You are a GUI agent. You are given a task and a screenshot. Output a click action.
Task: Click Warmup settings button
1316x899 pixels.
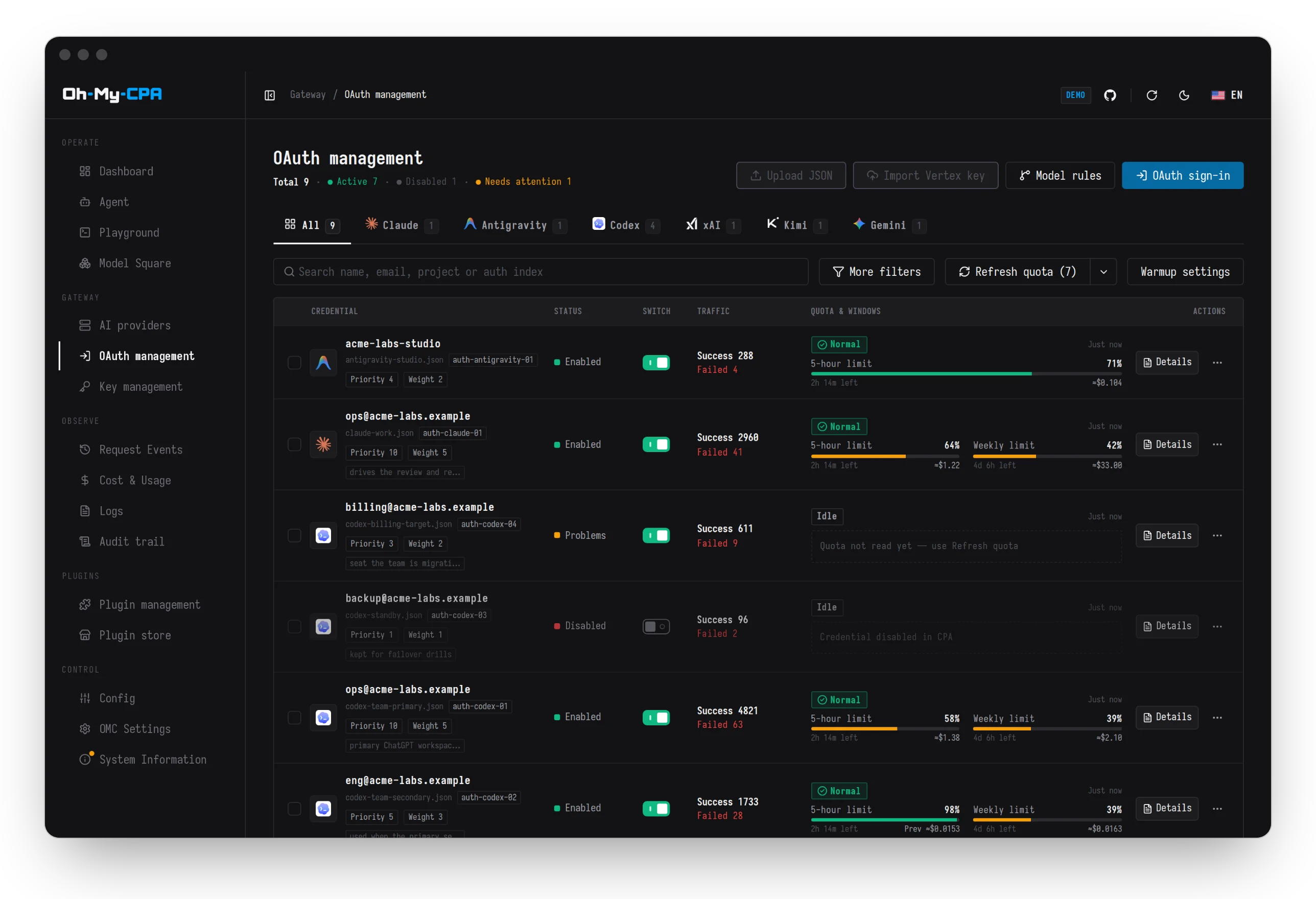[1185, 272]
